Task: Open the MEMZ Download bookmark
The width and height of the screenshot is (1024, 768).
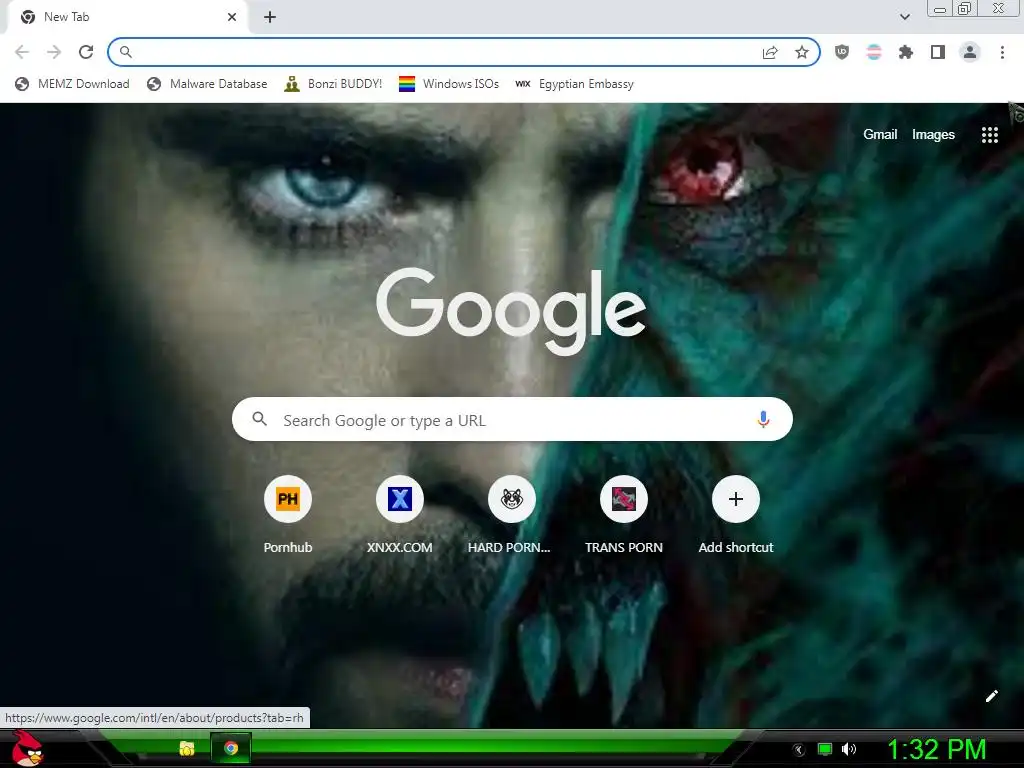Action: (x=72, y=84)
